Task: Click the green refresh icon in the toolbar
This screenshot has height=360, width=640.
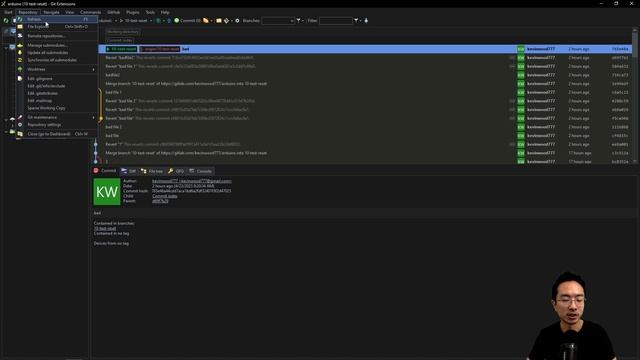Action: (6, 20)
